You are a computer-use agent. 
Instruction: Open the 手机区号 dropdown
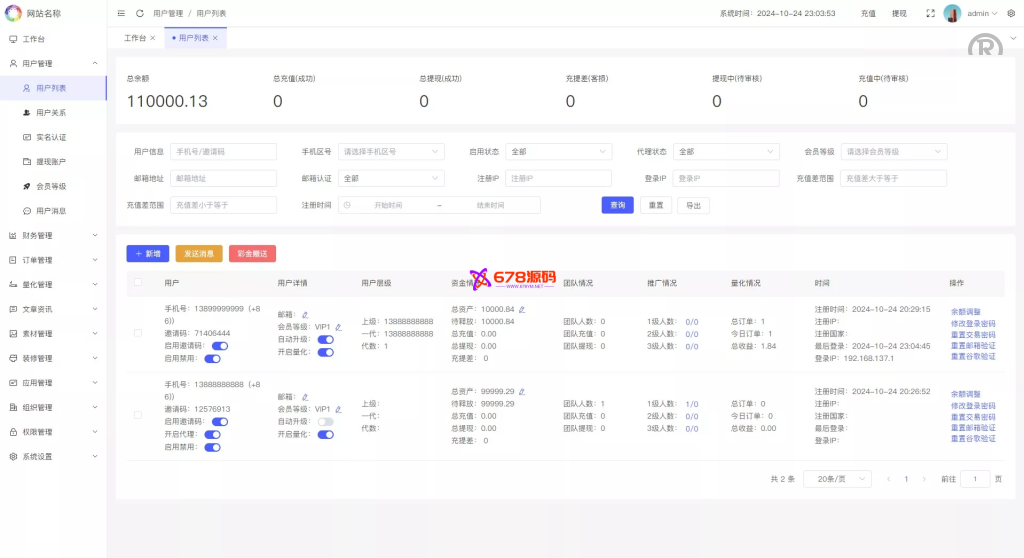[x=391, y=152]
